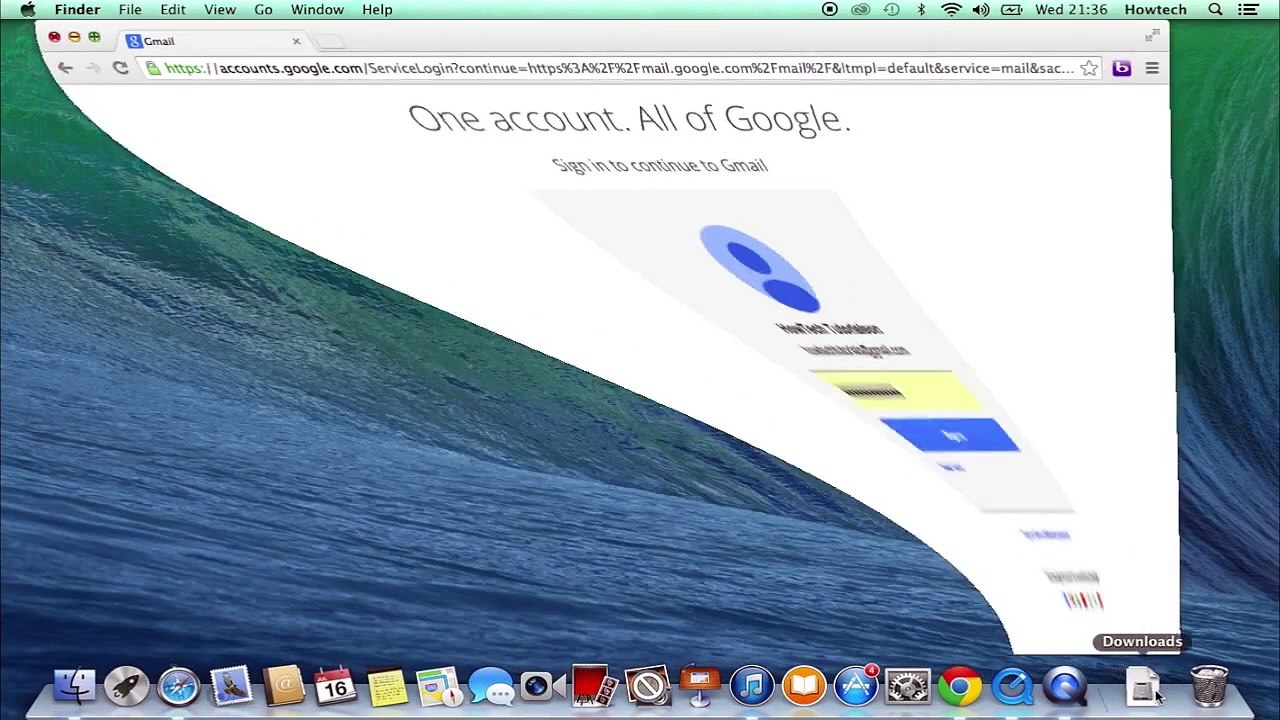Screen dimensions: 1280x720
Task: Open the Go menu
Action: [x=263, y=10]
